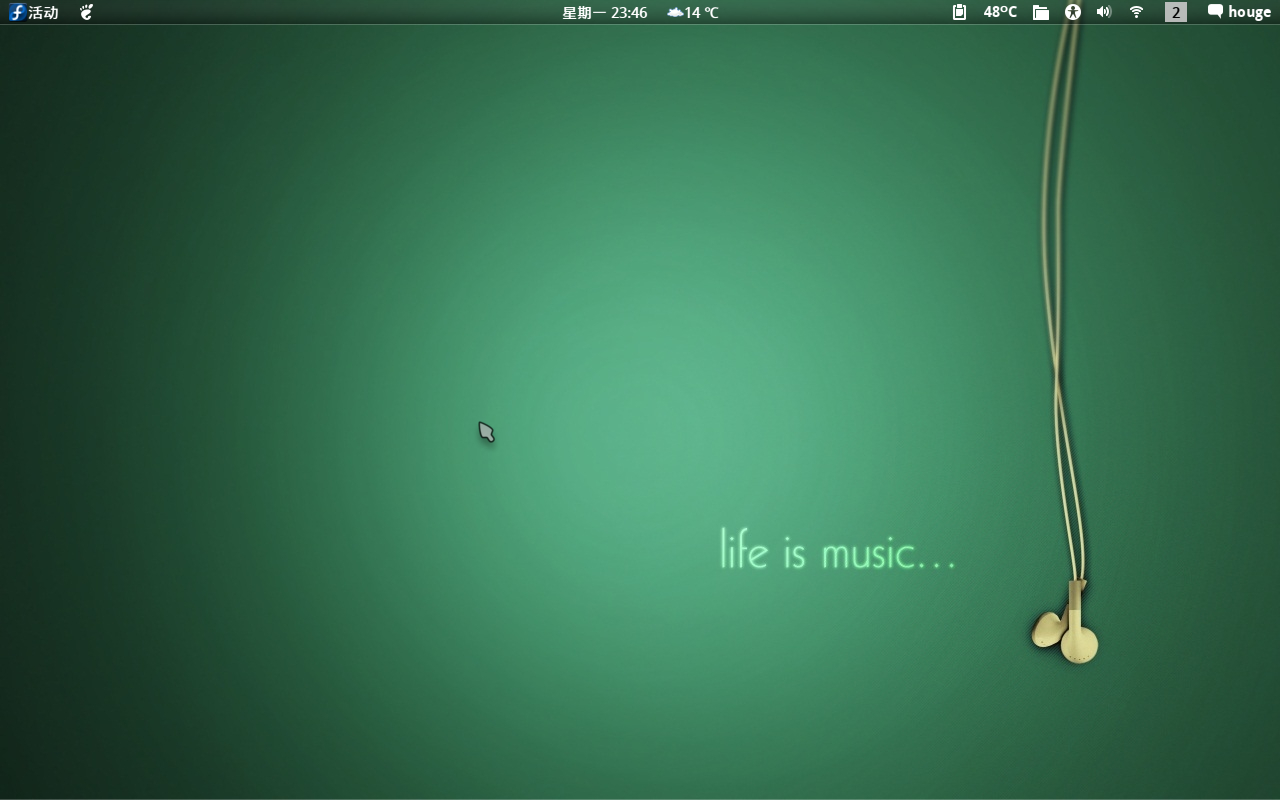
Task: Open the volume speaker indicator
Action: coord(1104,12)
